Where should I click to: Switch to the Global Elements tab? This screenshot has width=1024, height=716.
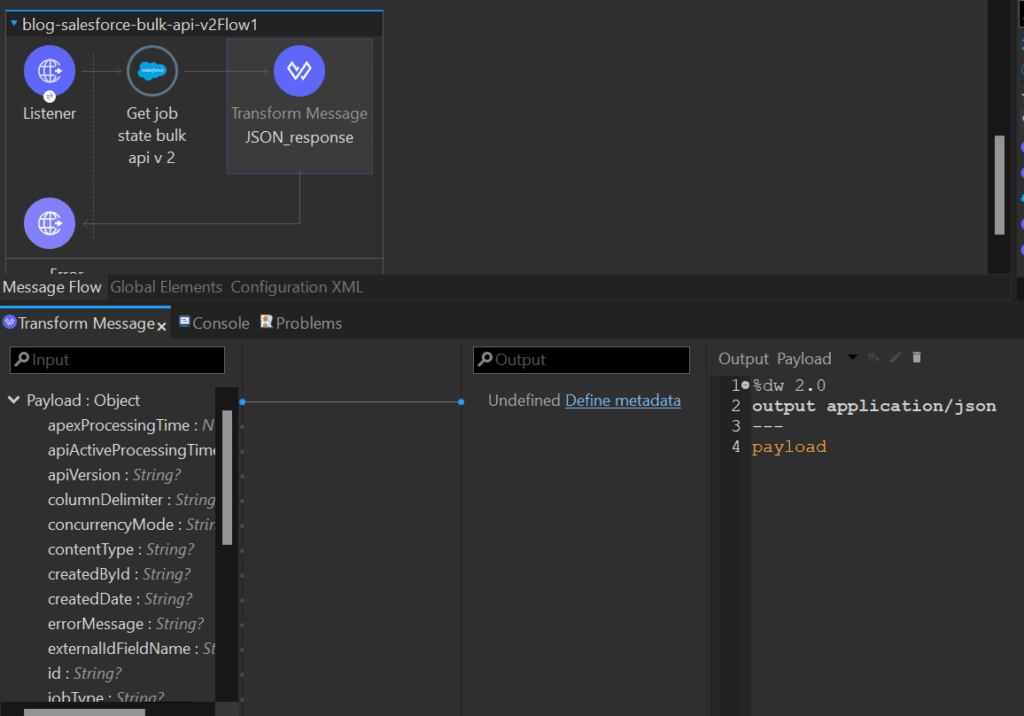(x=165, y=287)
